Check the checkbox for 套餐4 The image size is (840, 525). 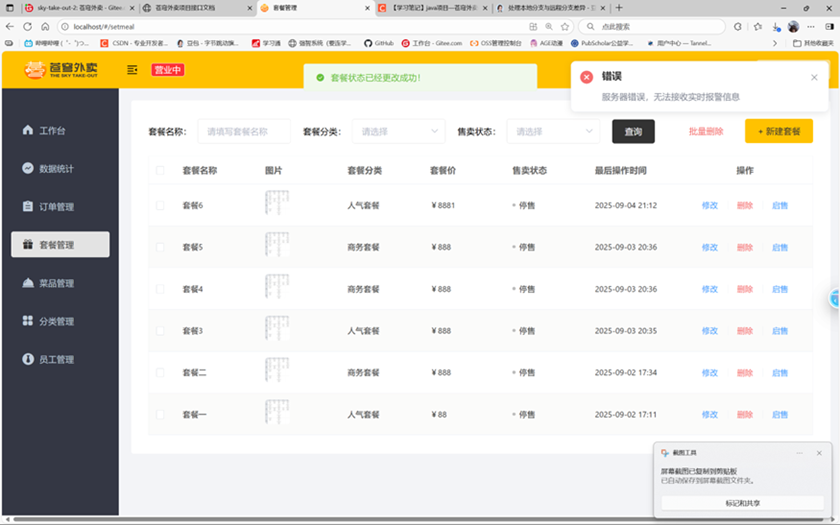pos(160,289)
